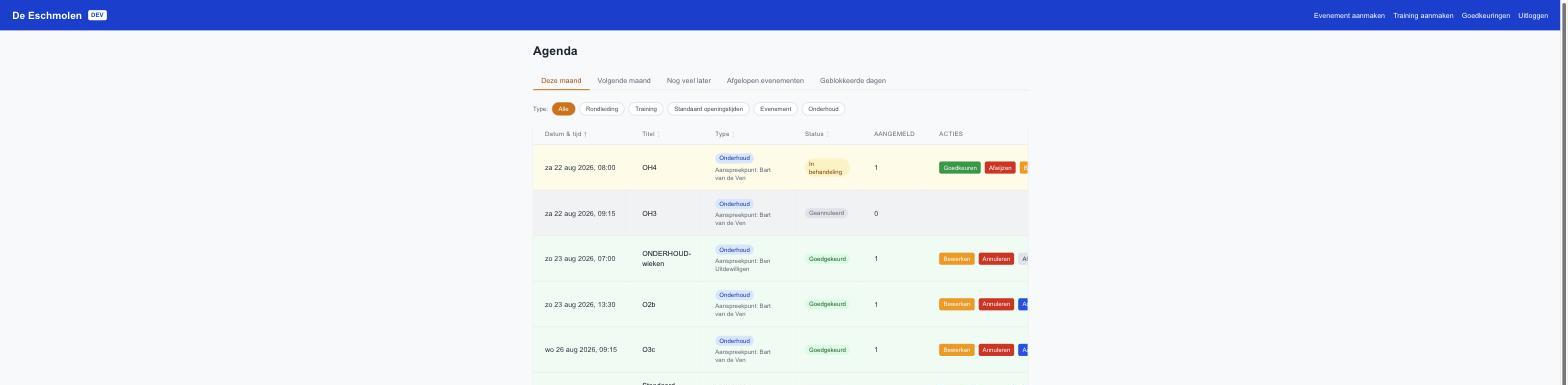Viewport: 1568px width, 385px height.
Task: Click title OH4 in table
Action: (x=649, y=168)
